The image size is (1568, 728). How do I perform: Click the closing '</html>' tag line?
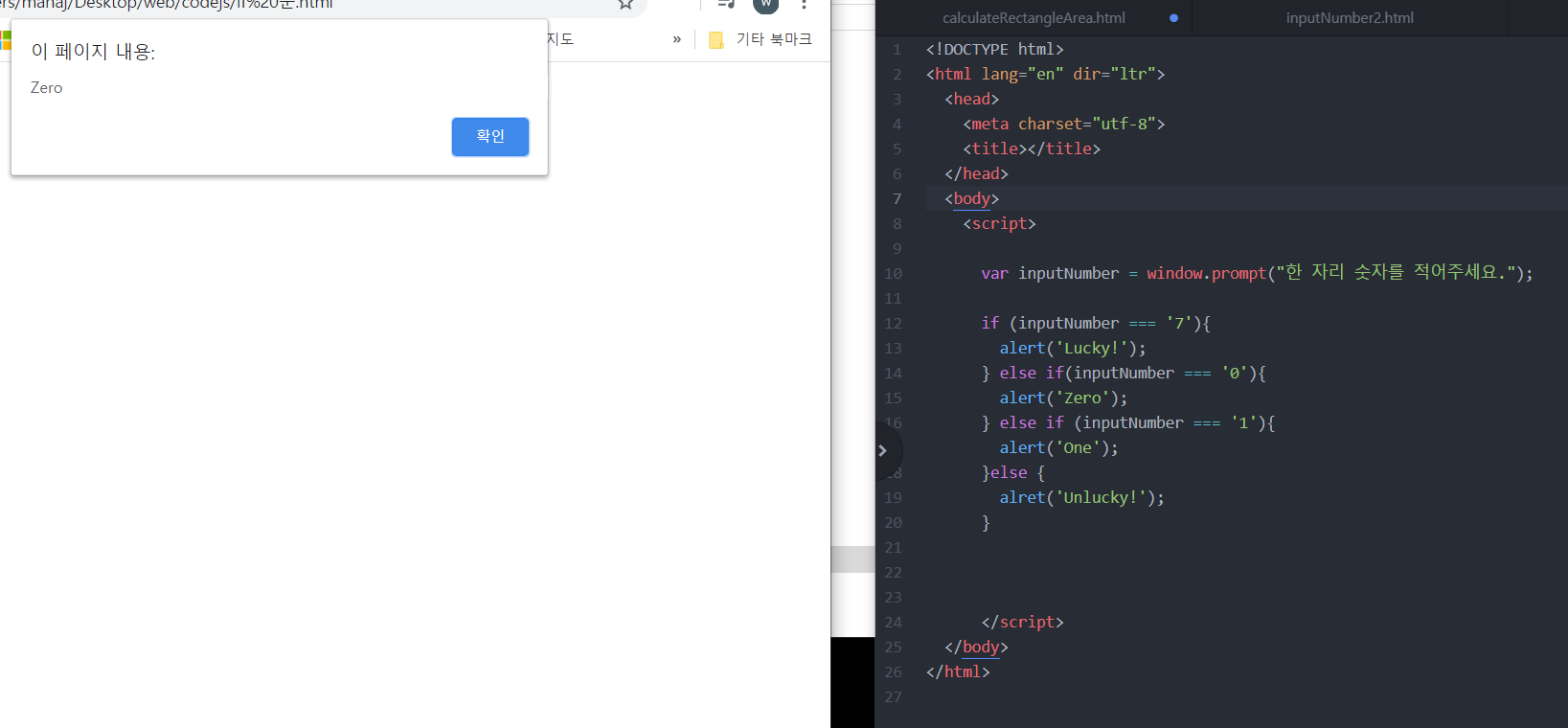[958, 672]
